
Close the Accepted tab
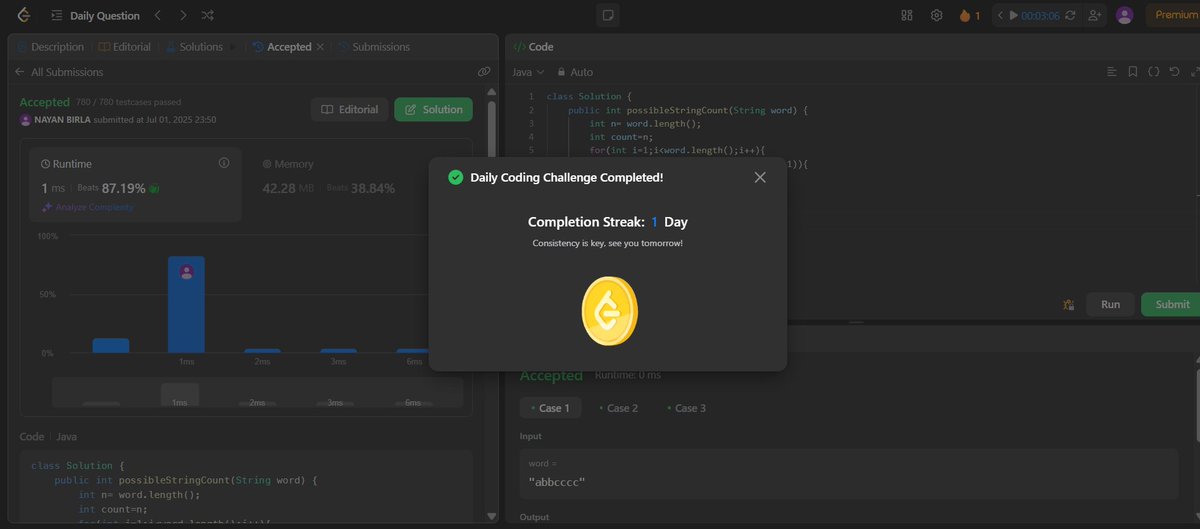(x=320, y=47)
